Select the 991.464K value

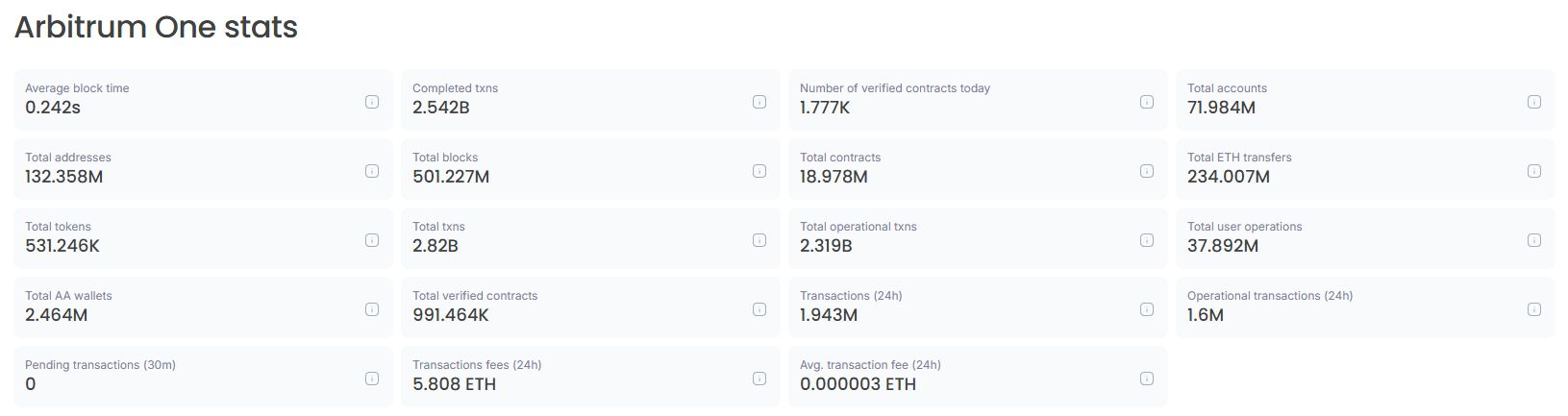coord(451,315)
